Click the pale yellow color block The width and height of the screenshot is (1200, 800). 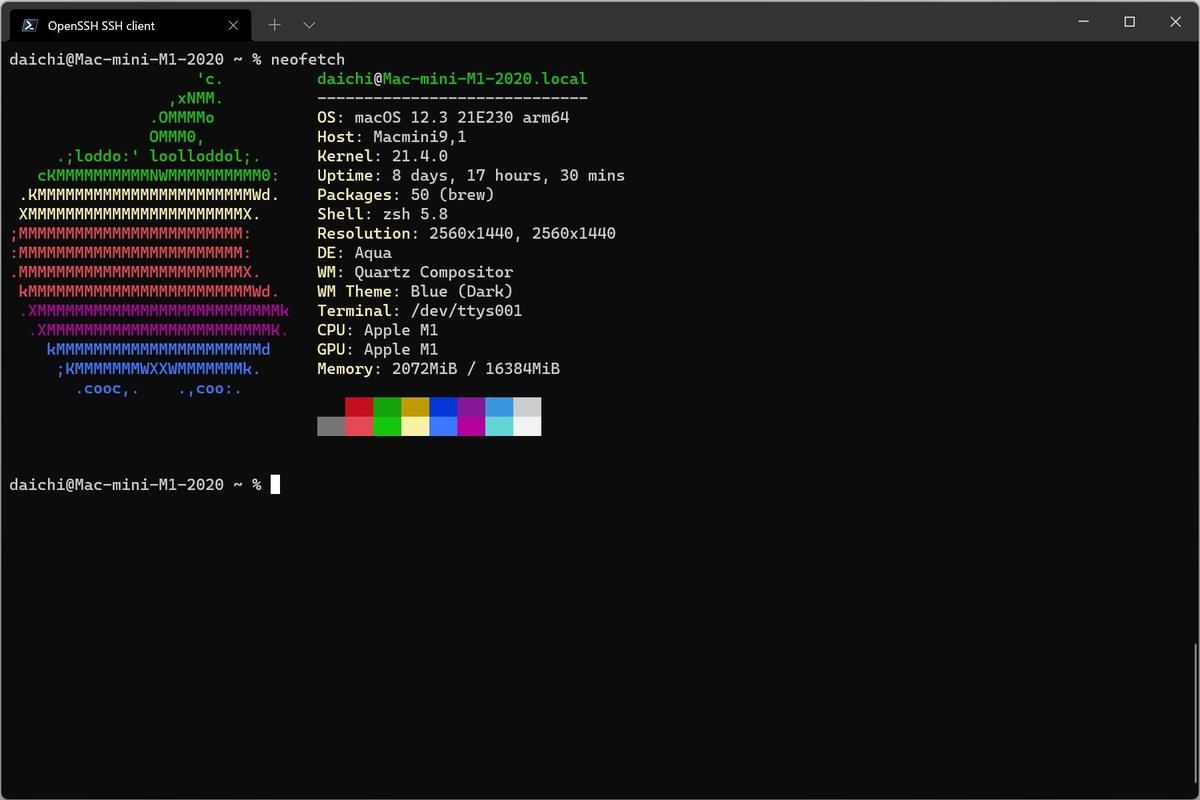(x=415, y=426)
